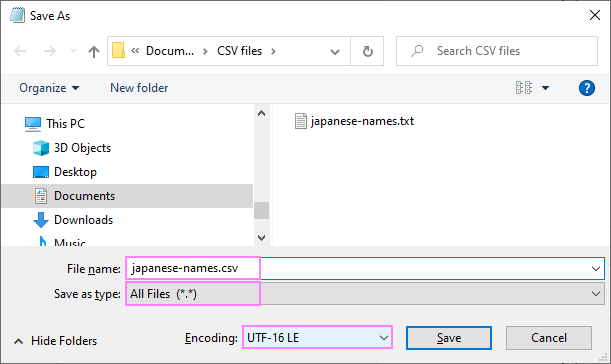This screenshot has width=611, height=364.
Task: Click the 3D Objects cube icon
Action: point(41,148)
